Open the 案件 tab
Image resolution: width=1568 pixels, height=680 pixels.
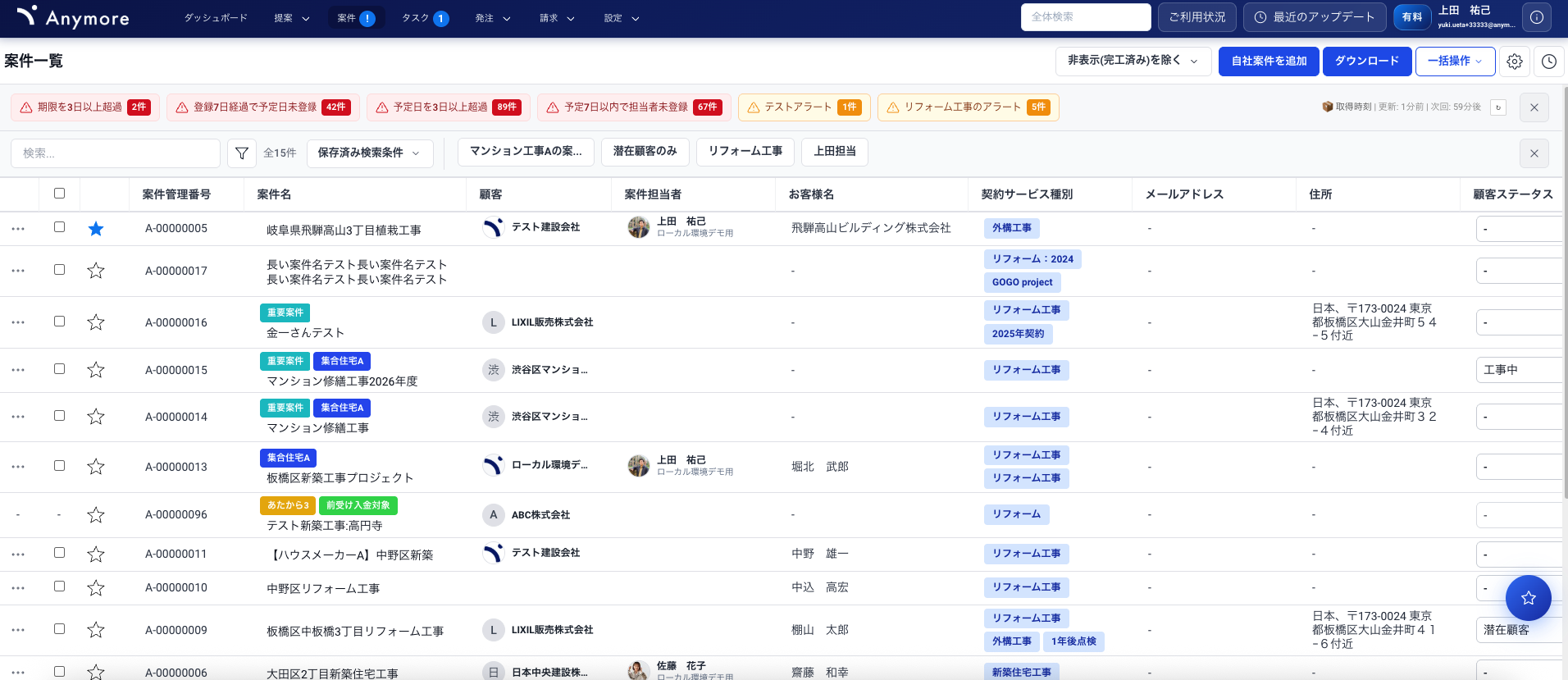click(x=356, y=18)
